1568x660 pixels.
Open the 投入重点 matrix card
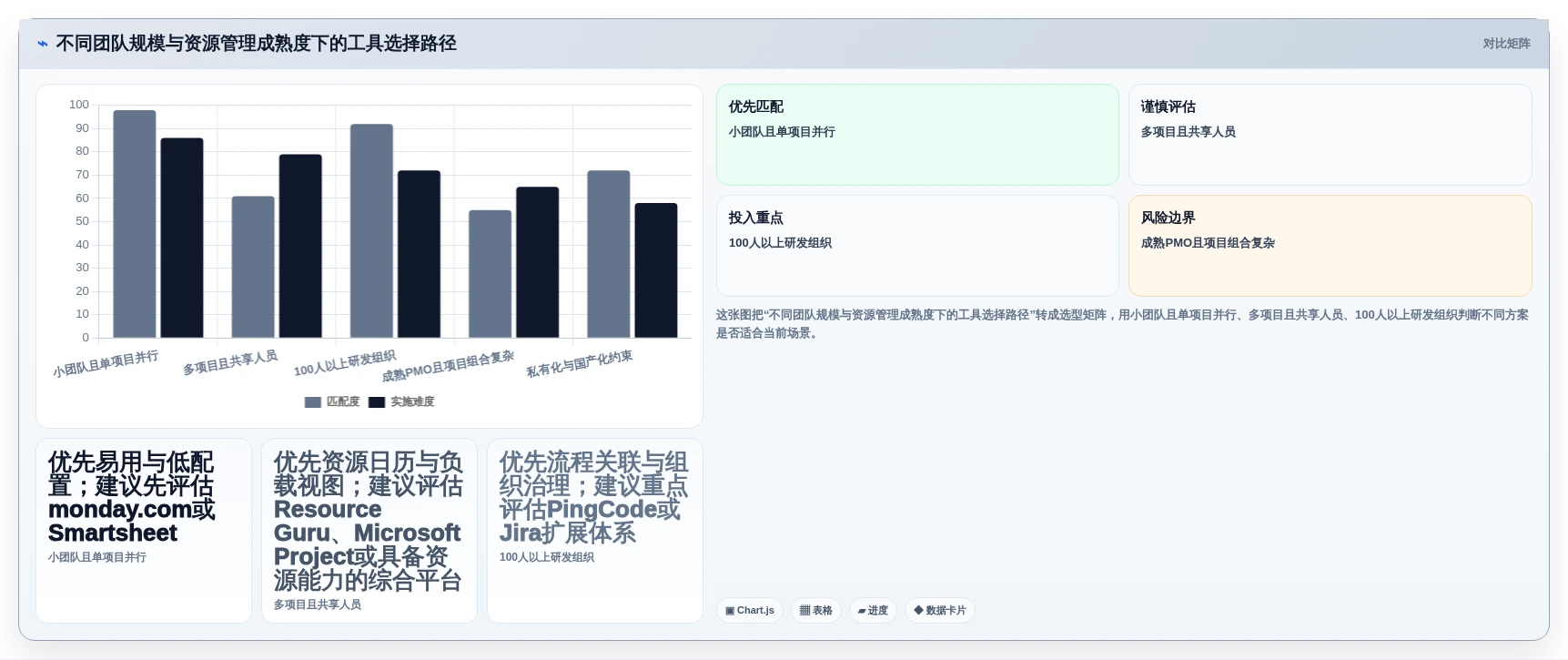[x=917, y=246]
